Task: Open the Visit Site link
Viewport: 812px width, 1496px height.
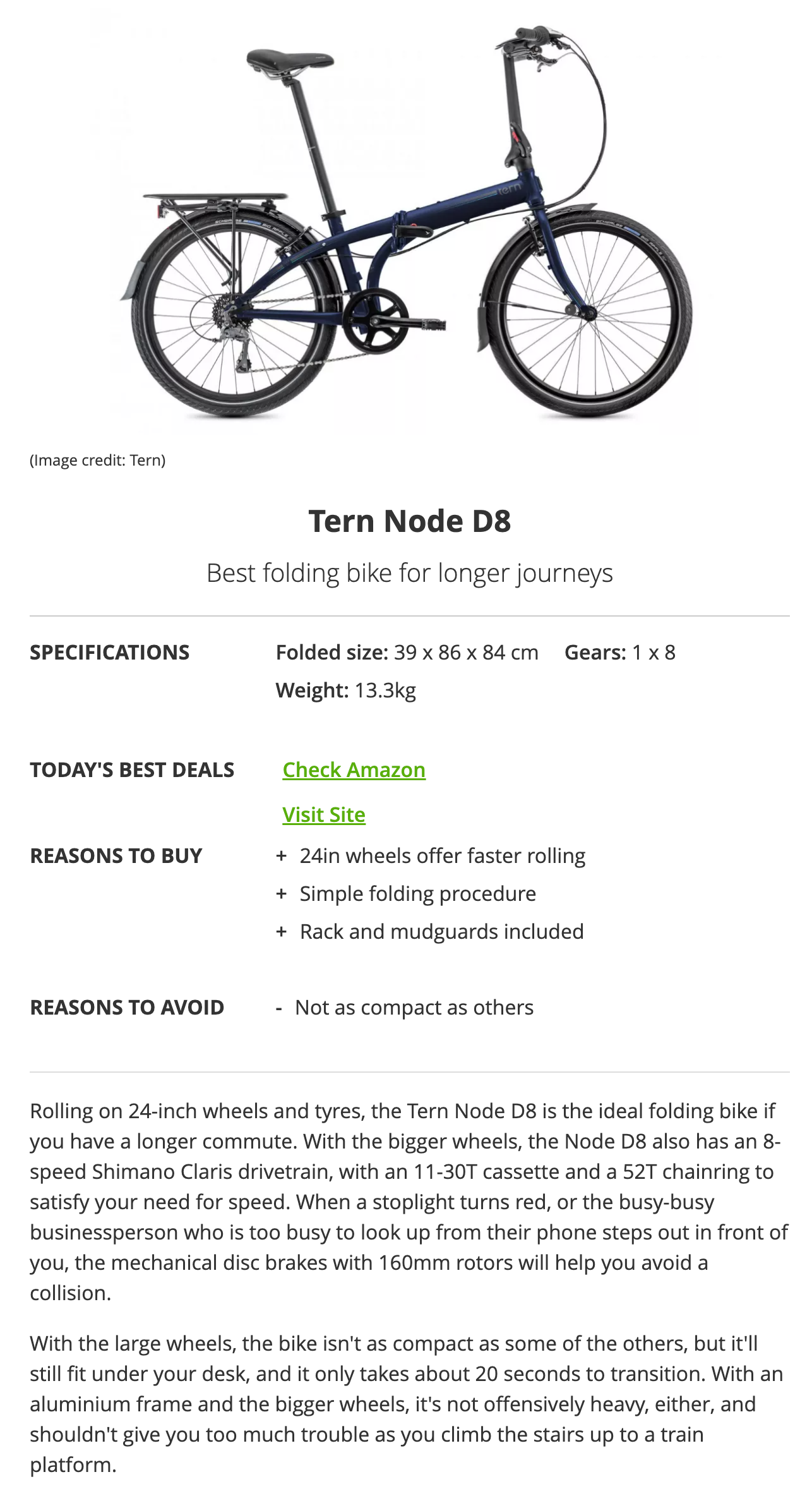Action: pos(324,815)
